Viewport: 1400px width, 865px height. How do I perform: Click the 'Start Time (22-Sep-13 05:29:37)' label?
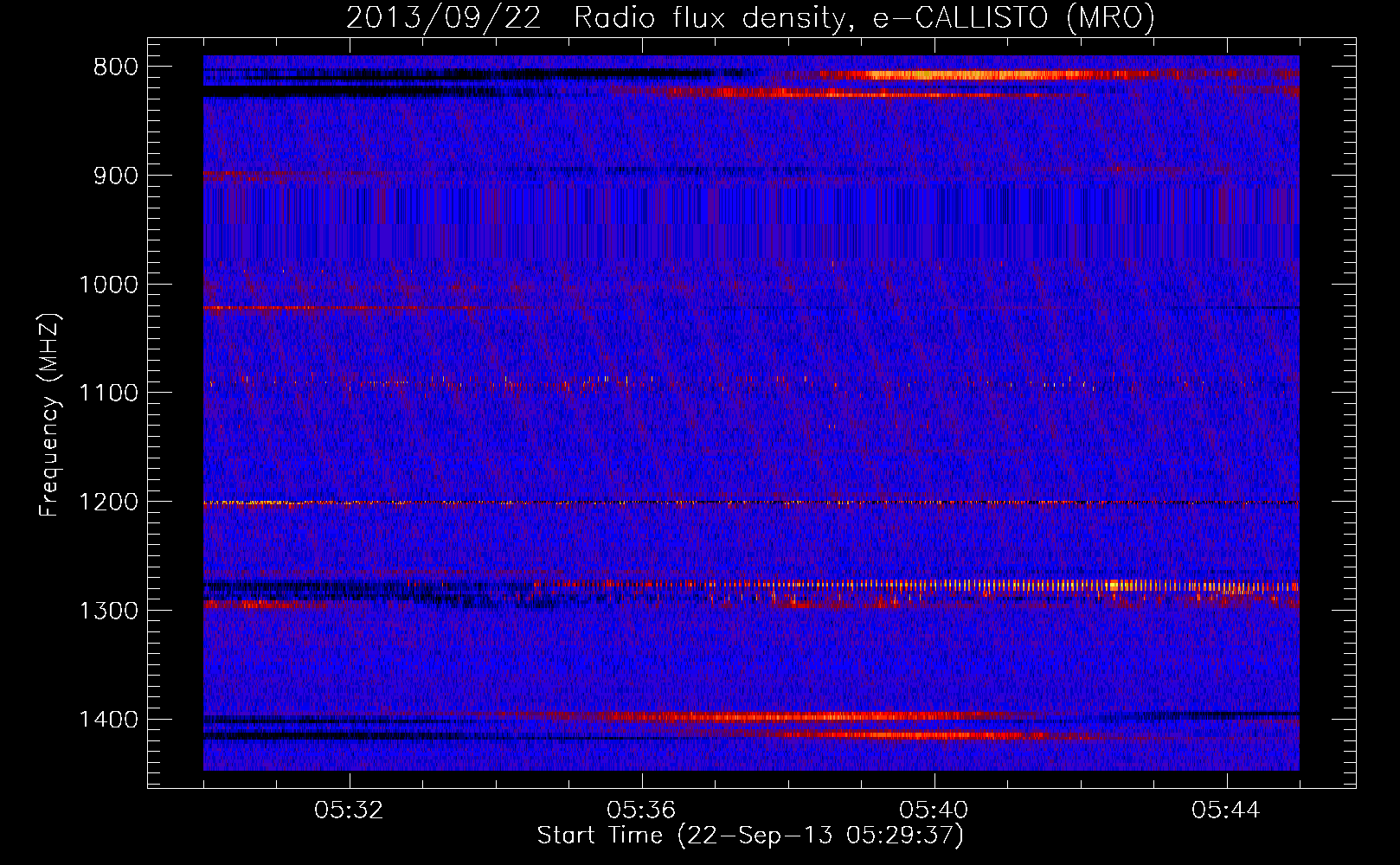(750, 836)
